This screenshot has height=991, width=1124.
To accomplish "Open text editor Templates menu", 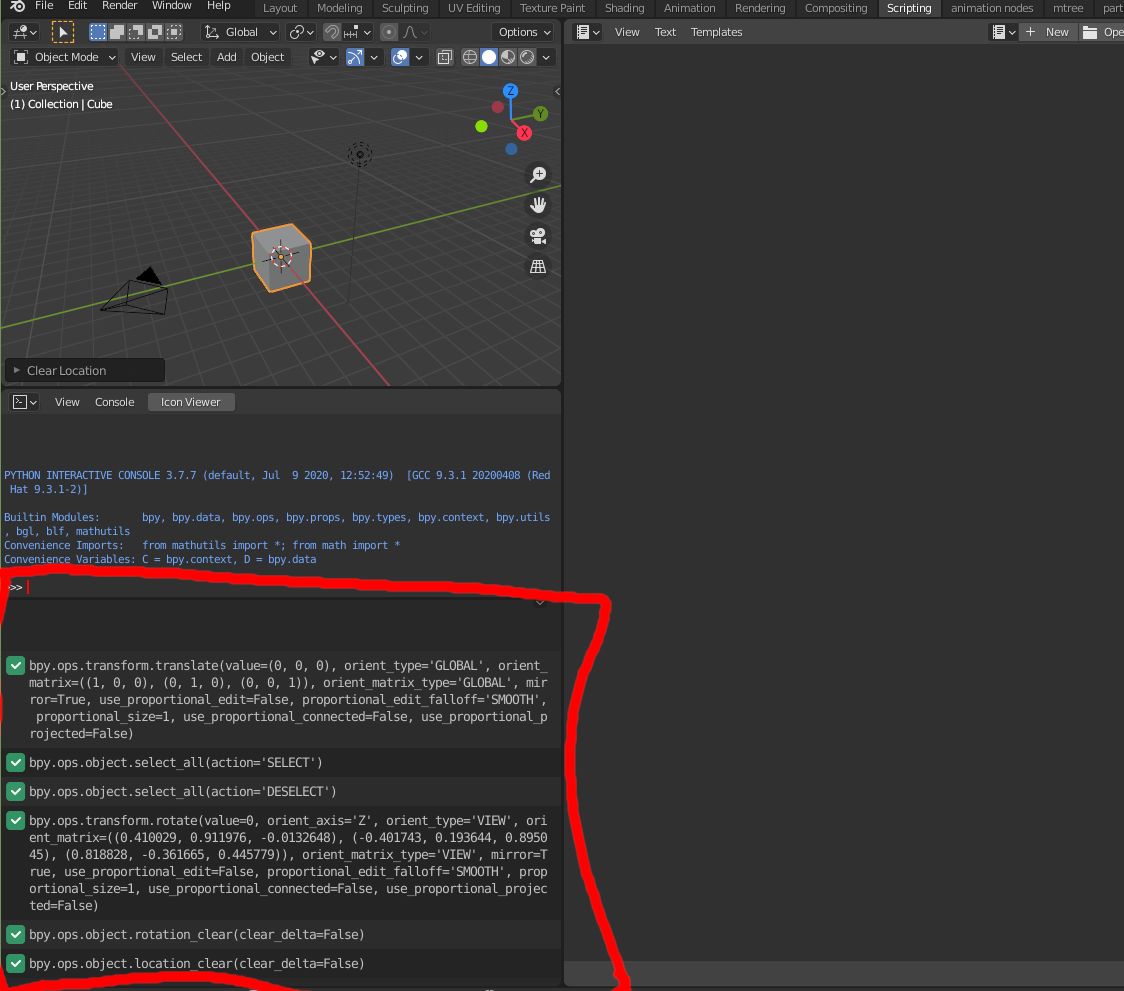I will tap(716, 32).
